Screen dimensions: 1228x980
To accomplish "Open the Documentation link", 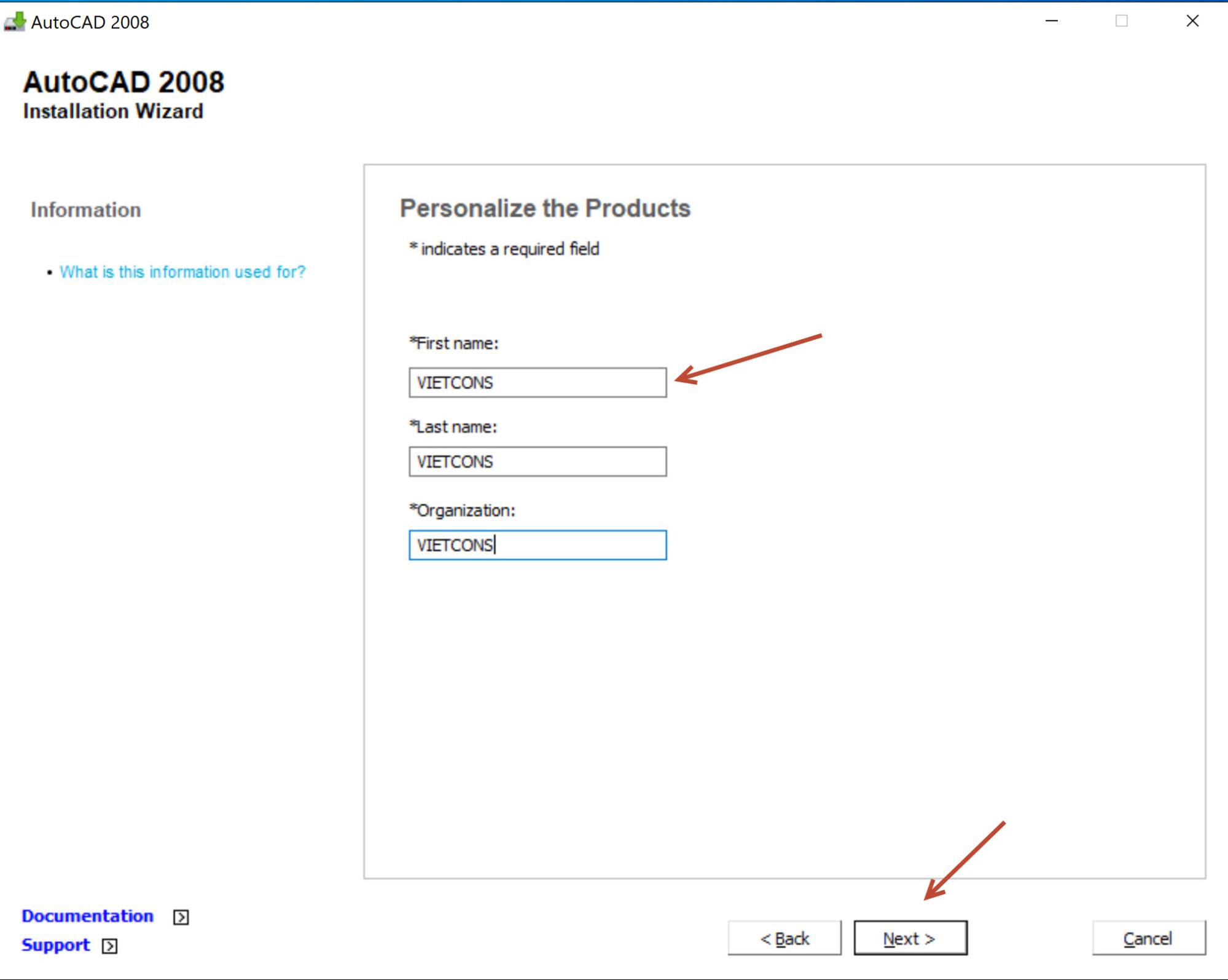I will click(87, 916).
